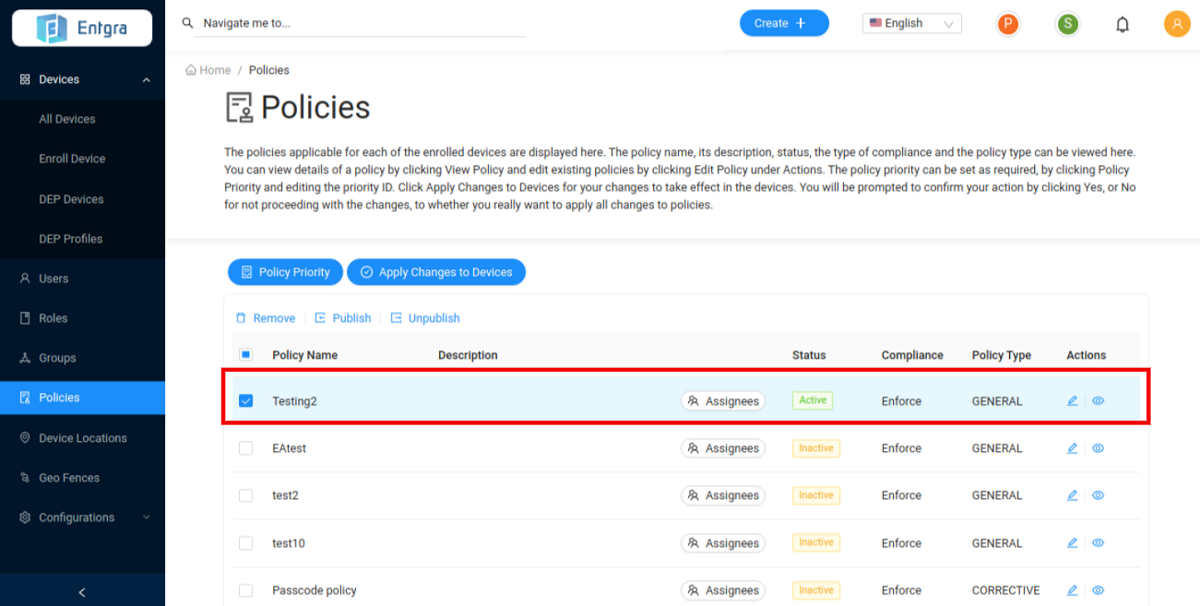Click the Unpublish link
The image size is (1200, 606).
pyautogui.click(x=425, y=318)
